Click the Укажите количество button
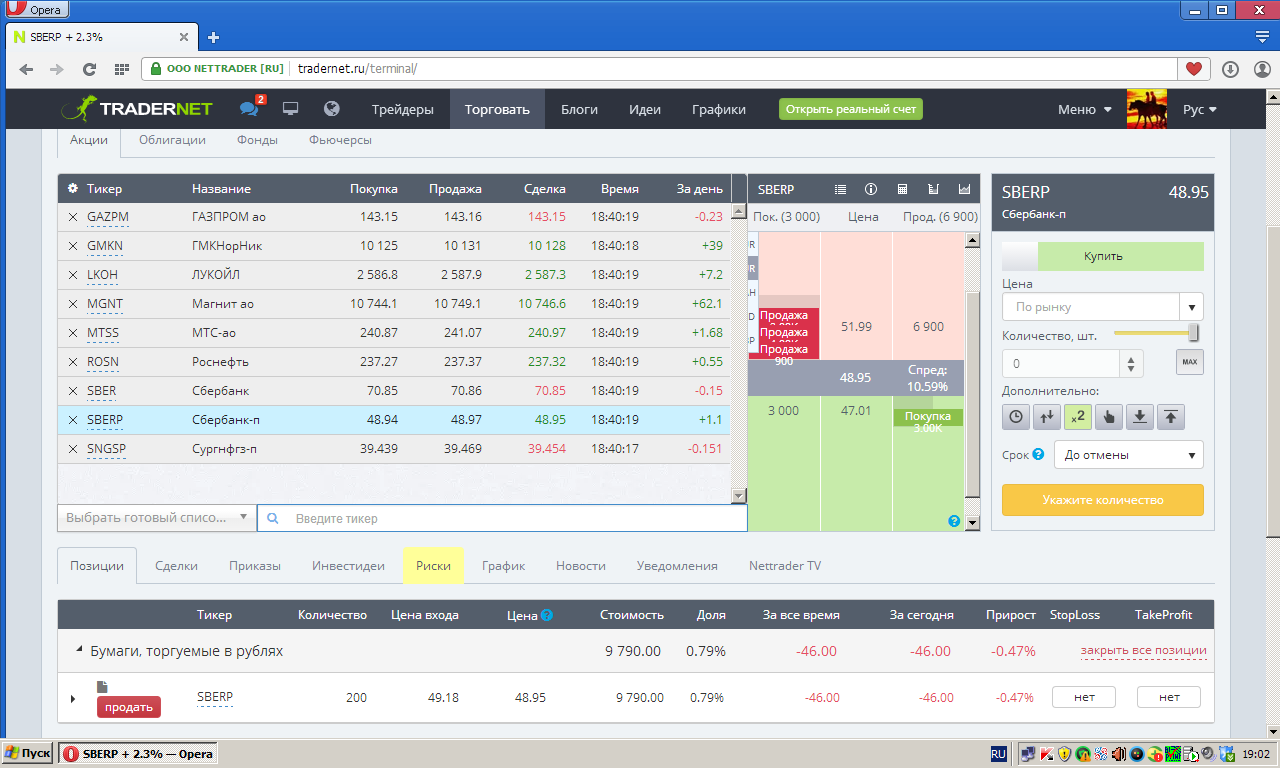 click(1103, 500)
